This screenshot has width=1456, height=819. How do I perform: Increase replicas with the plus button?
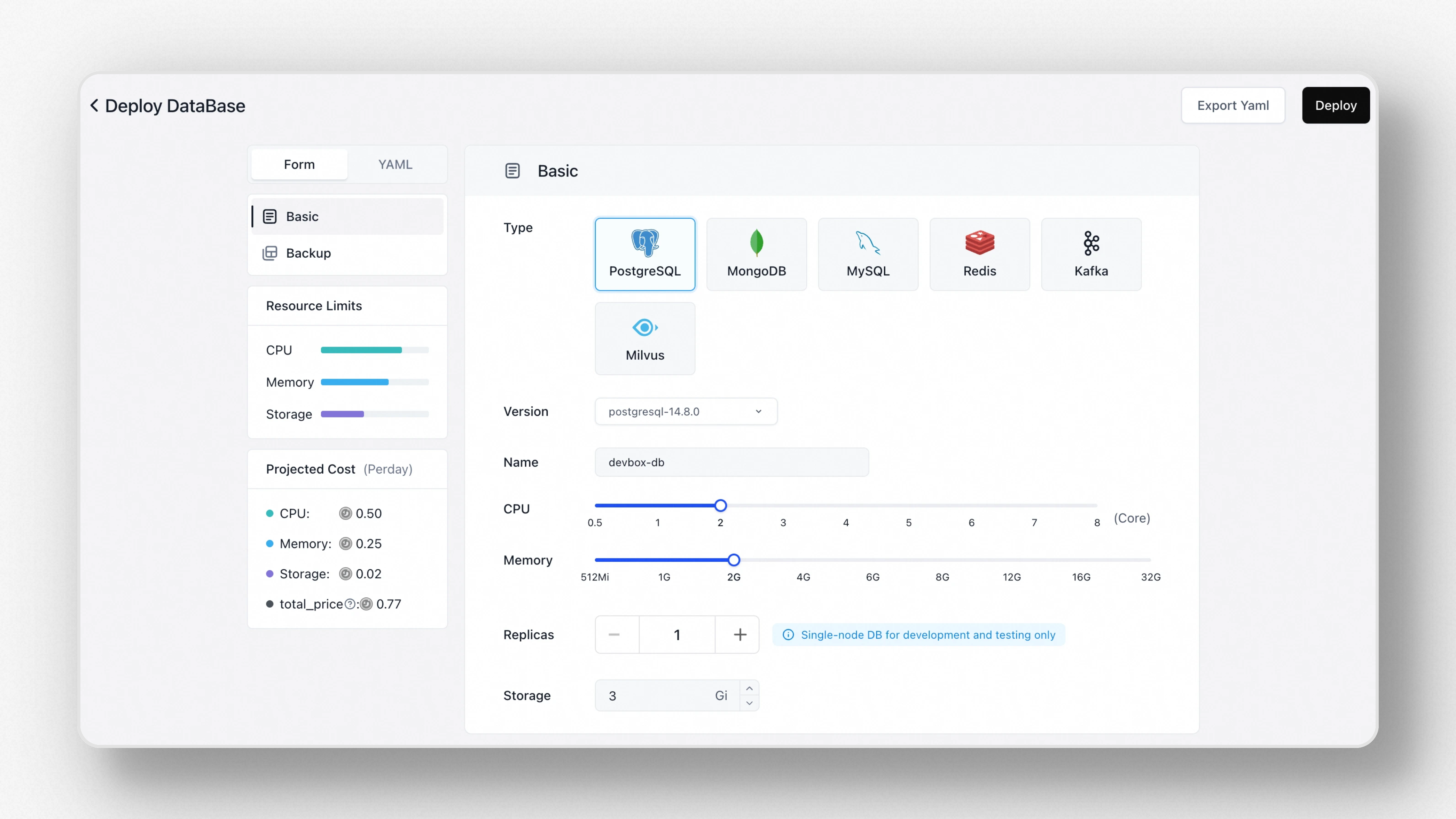[739, 634]
